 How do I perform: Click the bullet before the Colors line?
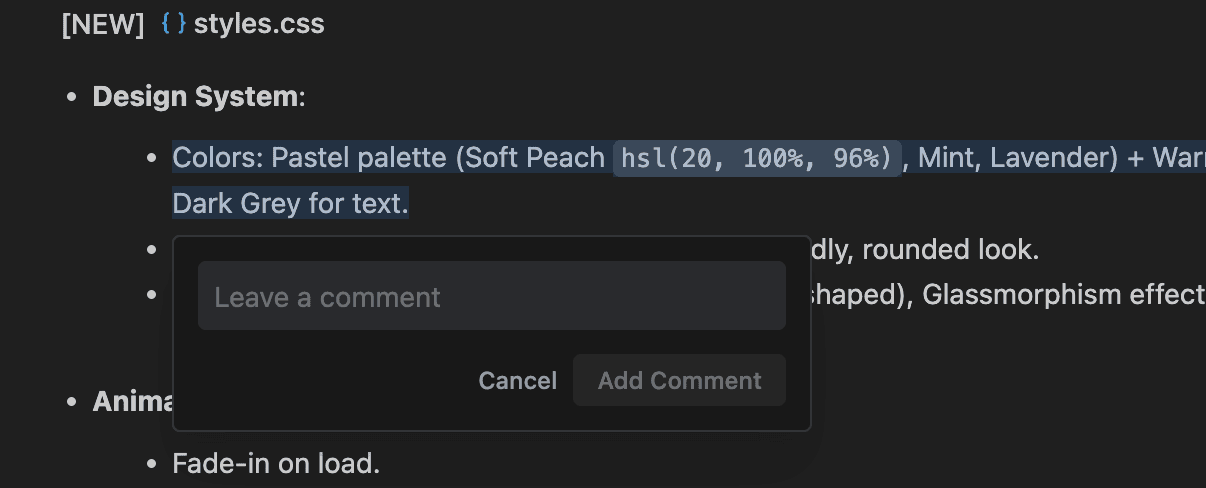click(151, 158)
